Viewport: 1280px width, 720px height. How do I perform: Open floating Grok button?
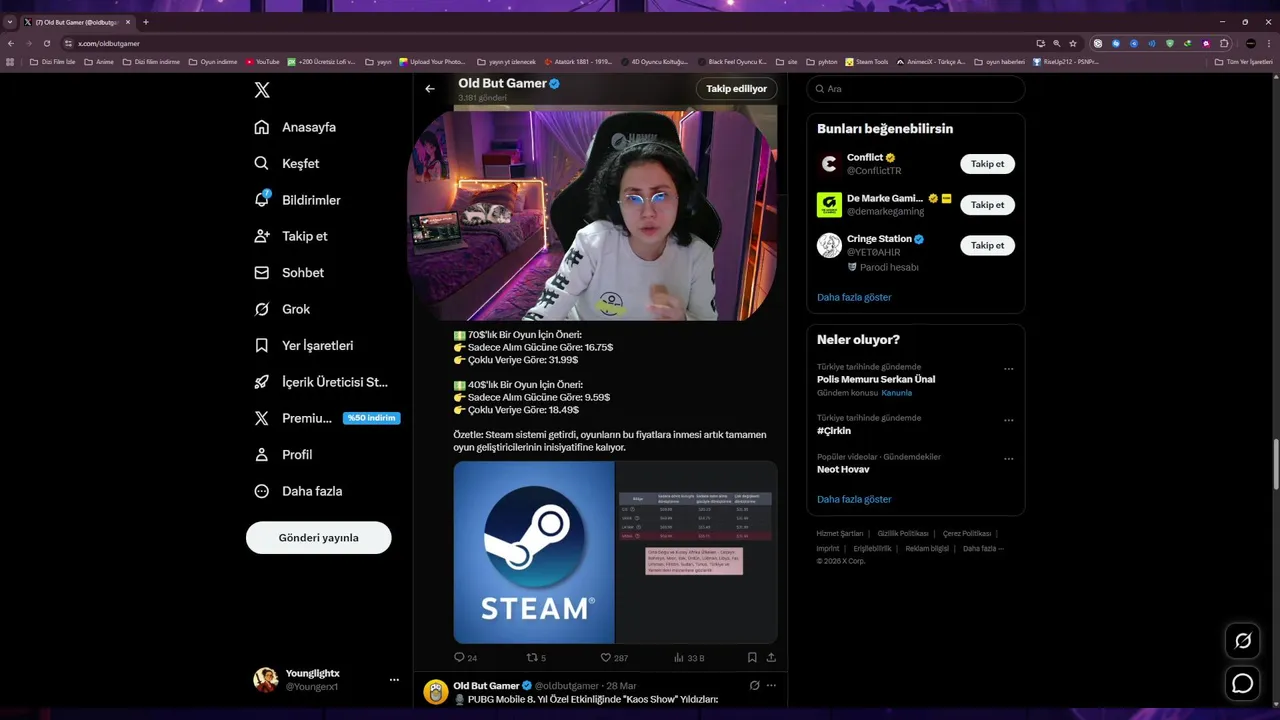pos(1243,641)
